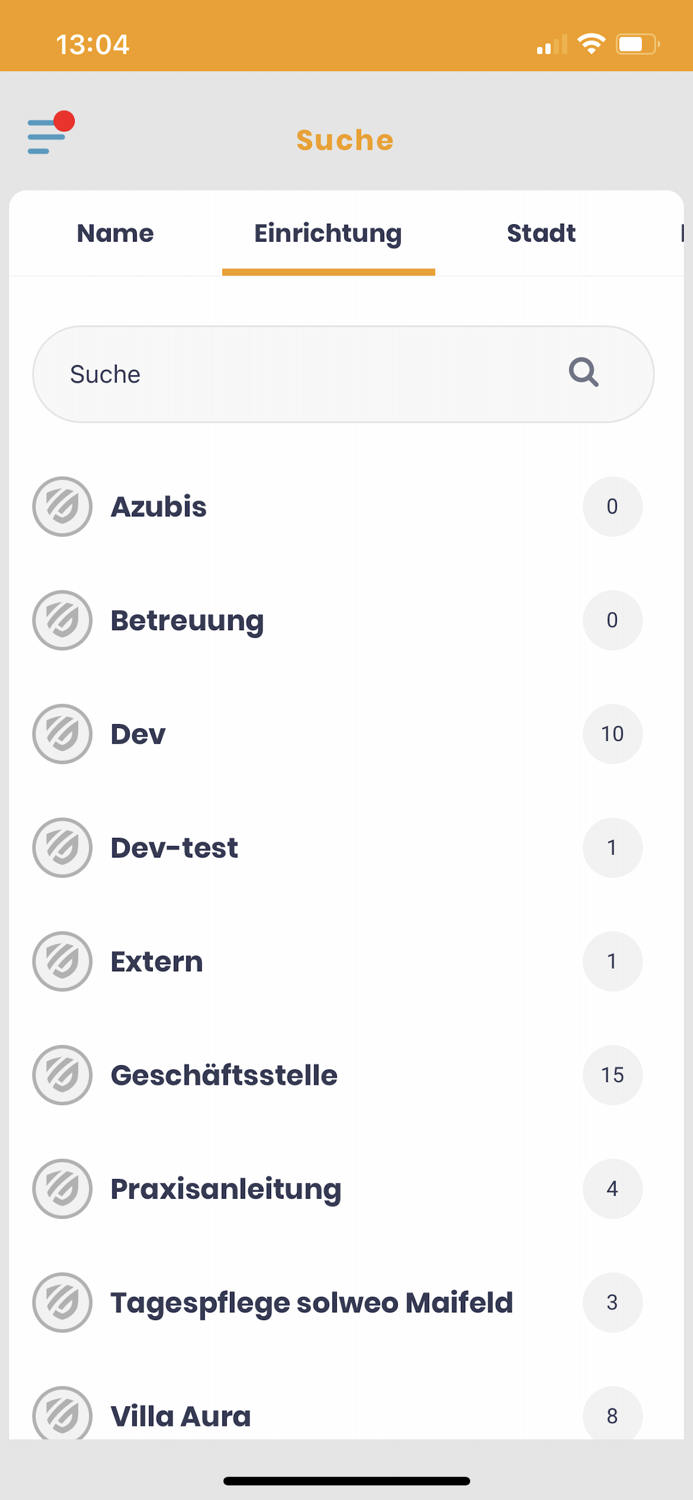Viewport: 693px width, 1500px height.
Task: Tap the Tagespflege solweo Maifeld shield icon
Action: click(x=62, y=1302)
